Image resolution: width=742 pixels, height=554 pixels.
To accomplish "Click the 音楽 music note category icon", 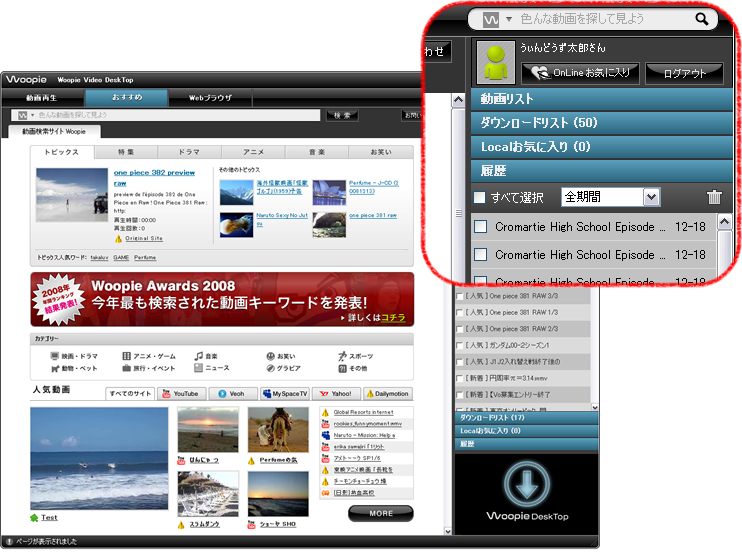I will 199,356.
